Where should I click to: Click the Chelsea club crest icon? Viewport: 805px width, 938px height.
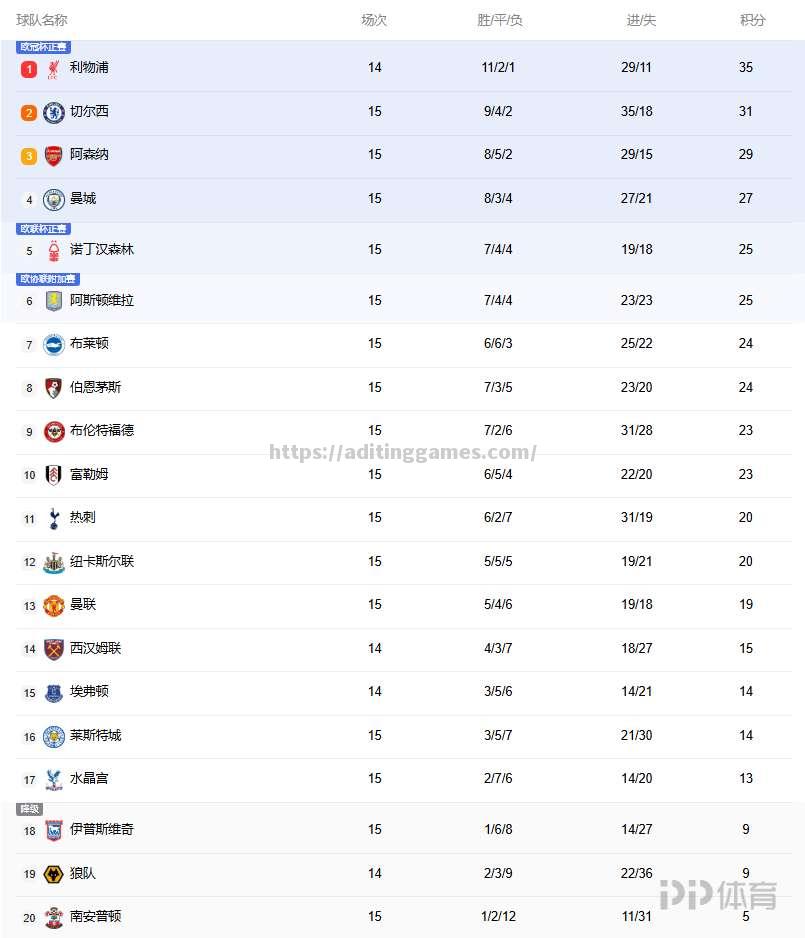click(54, 112)
